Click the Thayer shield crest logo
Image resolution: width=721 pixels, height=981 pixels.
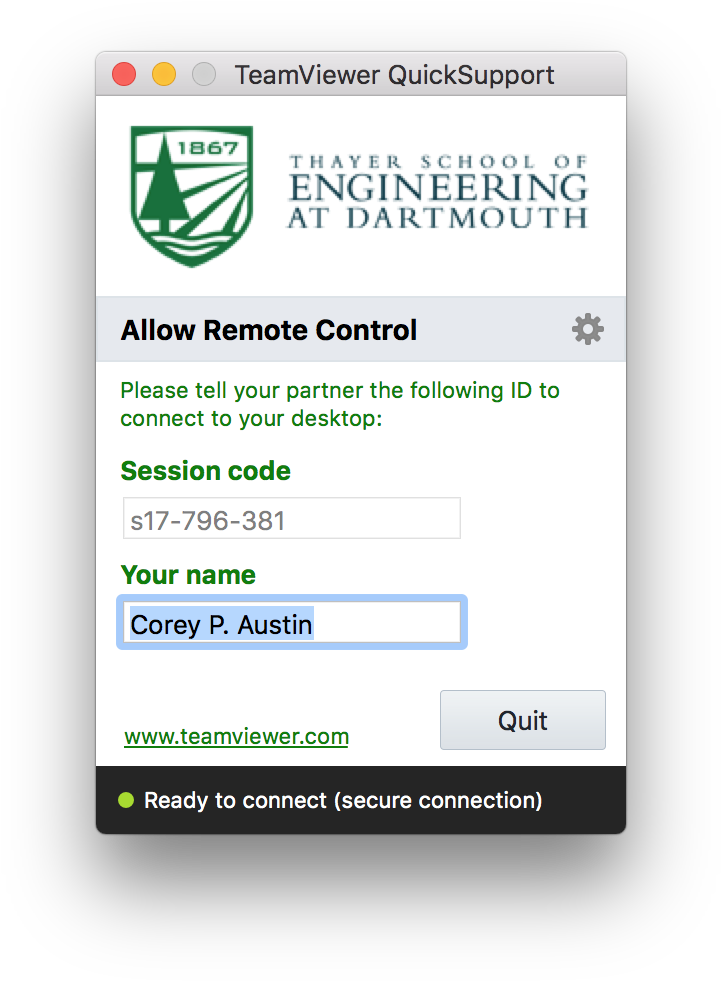coord(192,196)
